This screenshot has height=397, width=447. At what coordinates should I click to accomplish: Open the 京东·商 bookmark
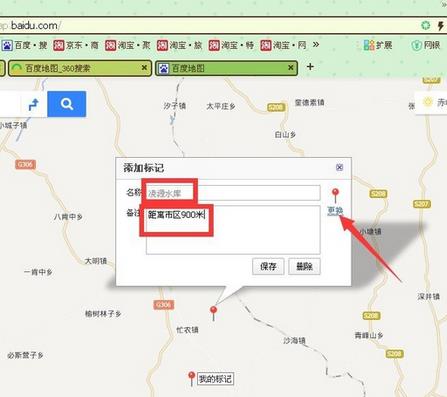coord(76,45)
